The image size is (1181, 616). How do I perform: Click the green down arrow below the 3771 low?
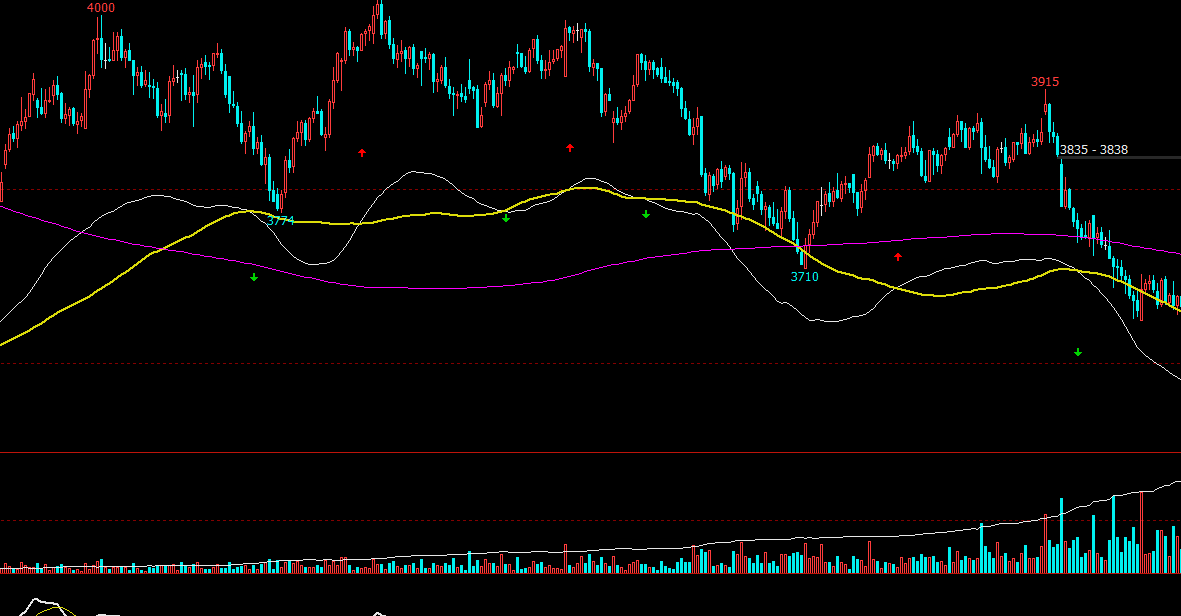(x=254, y=277)
